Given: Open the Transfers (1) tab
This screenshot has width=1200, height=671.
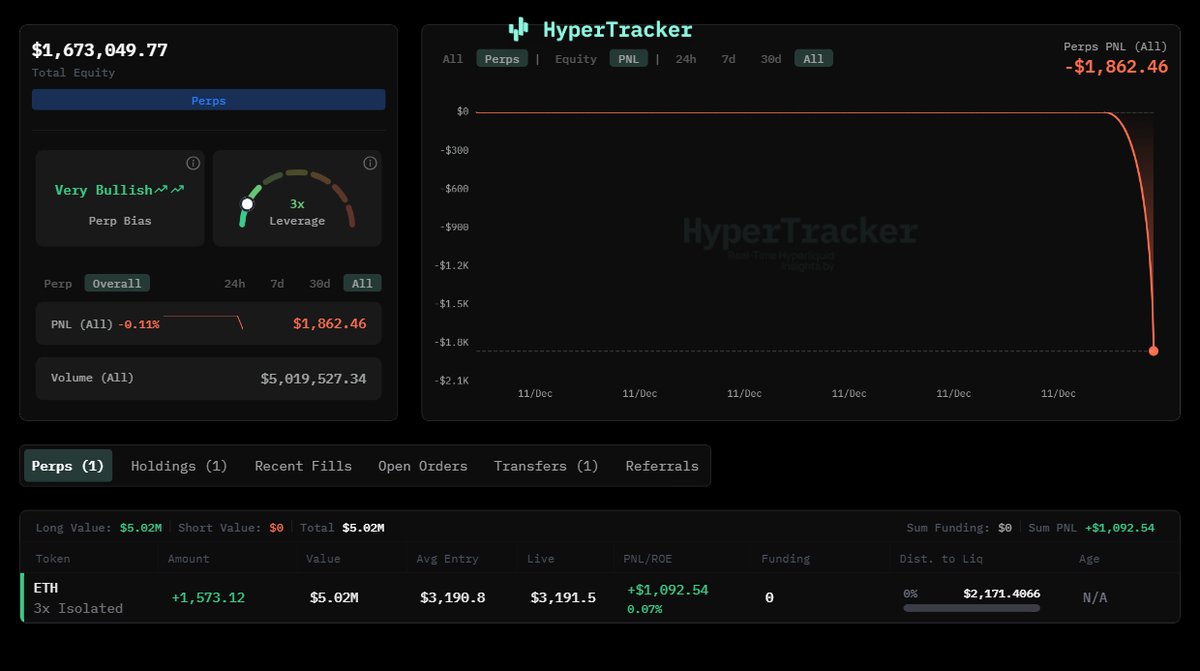Looking at the screenshot, I should click(x=546, y=466).
